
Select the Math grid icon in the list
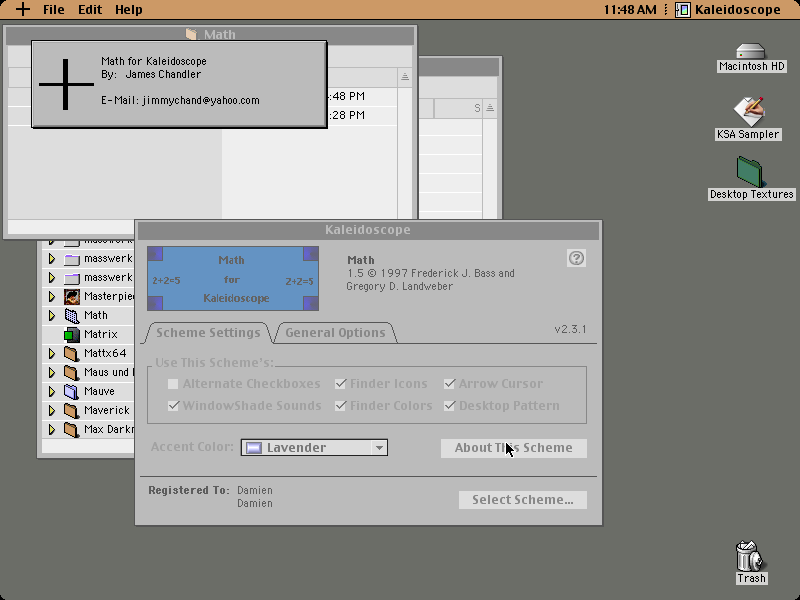tap(72, 315)
